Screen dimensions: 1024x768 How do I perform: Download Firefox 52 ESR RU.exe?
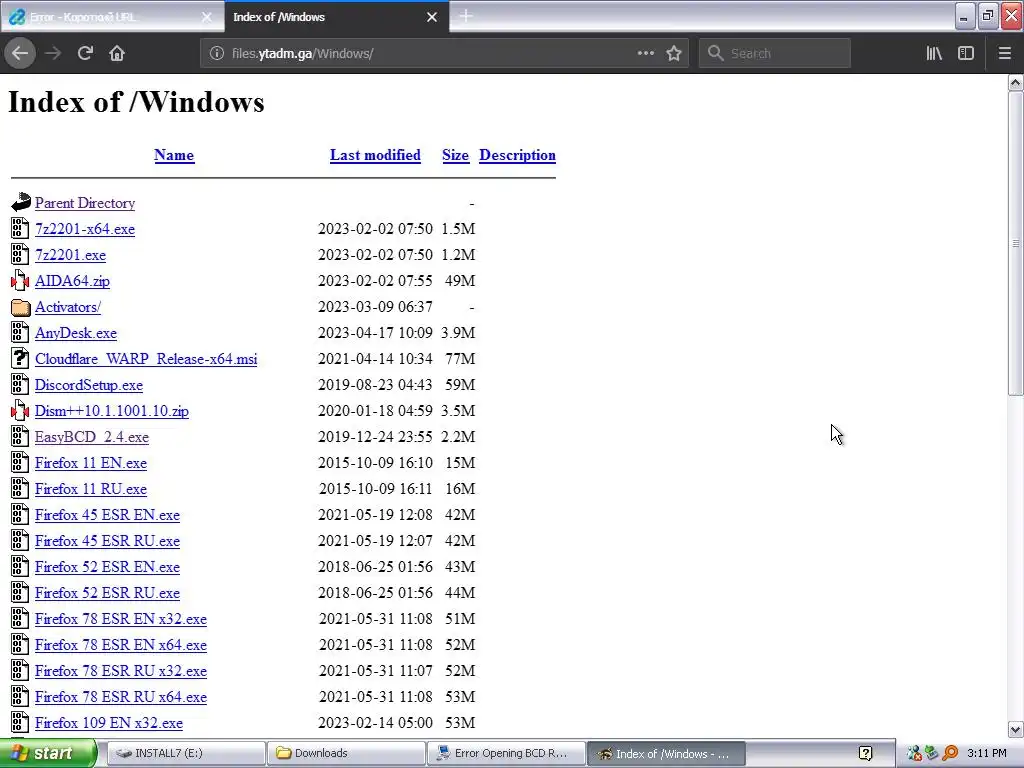(x=107, y=593)
